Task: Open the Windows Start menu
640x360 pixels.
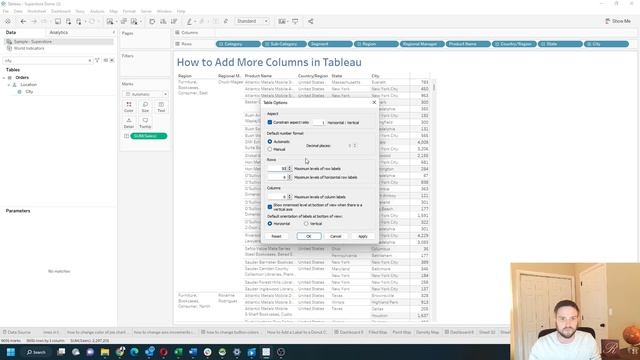Action: pos(11,352)
